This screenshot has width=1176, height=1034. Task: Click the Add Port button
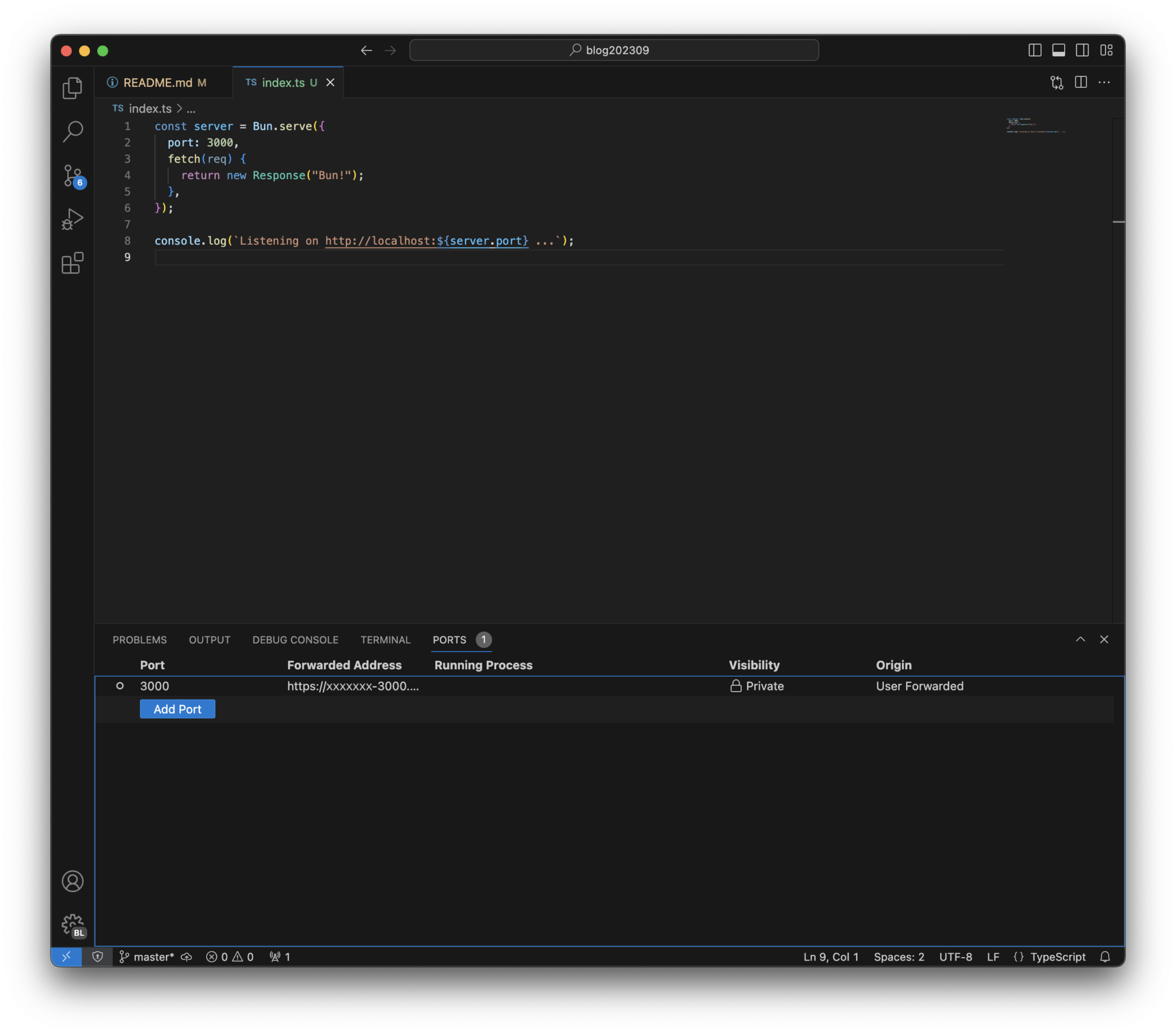click(177, 709)
